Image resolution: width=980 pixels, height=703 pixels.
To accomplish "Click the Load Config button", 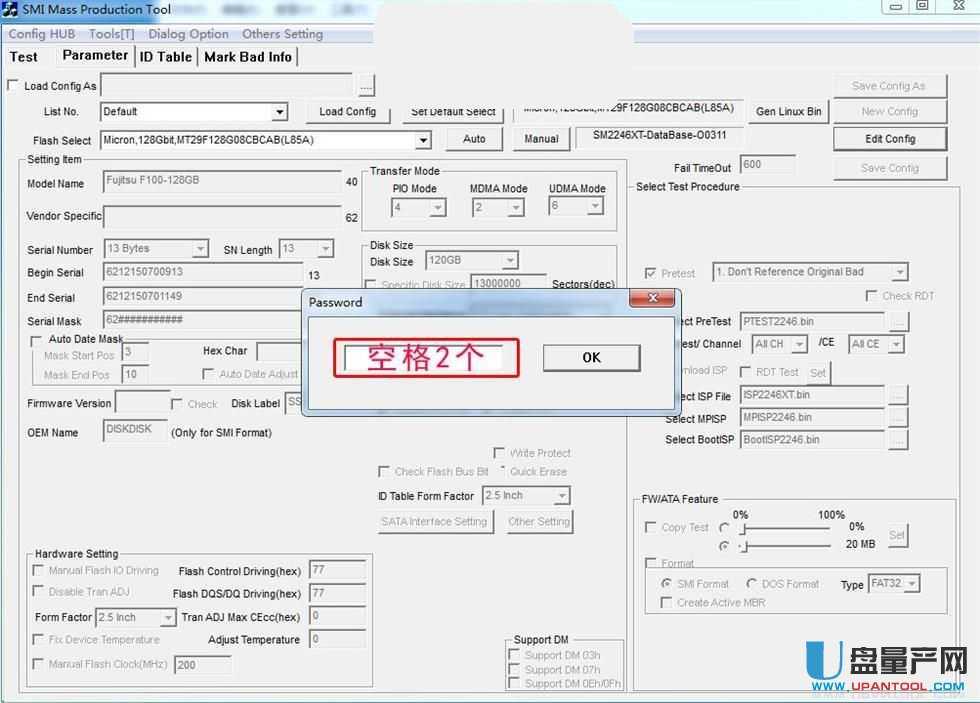I will [348, 111].
